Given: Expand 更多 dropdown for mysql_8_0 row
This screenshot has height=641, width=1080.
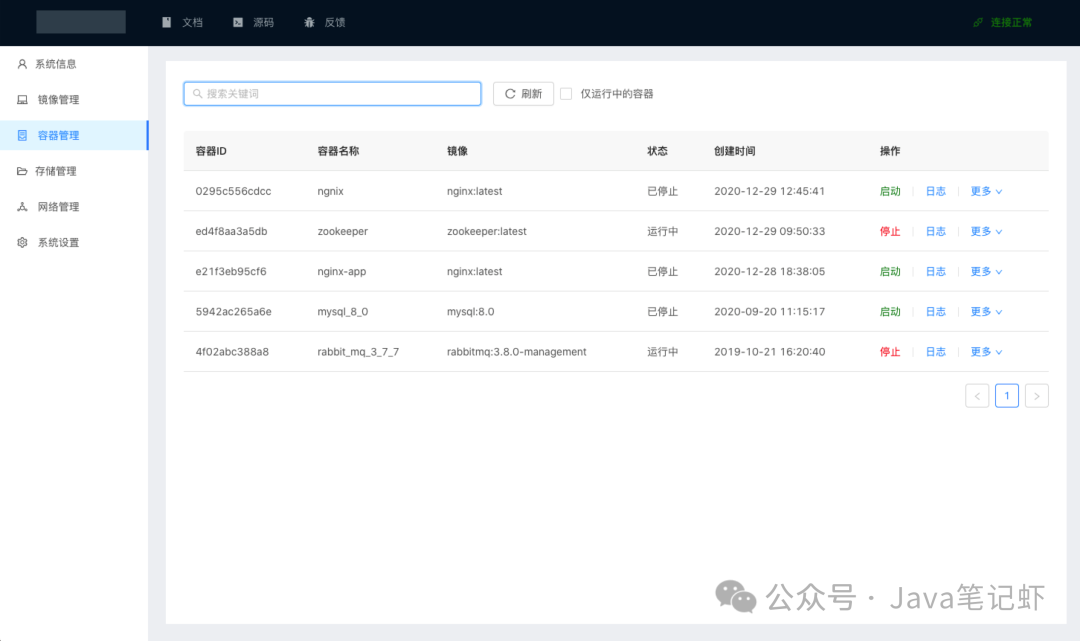Looking at the screenshot, I should point(986,312).
